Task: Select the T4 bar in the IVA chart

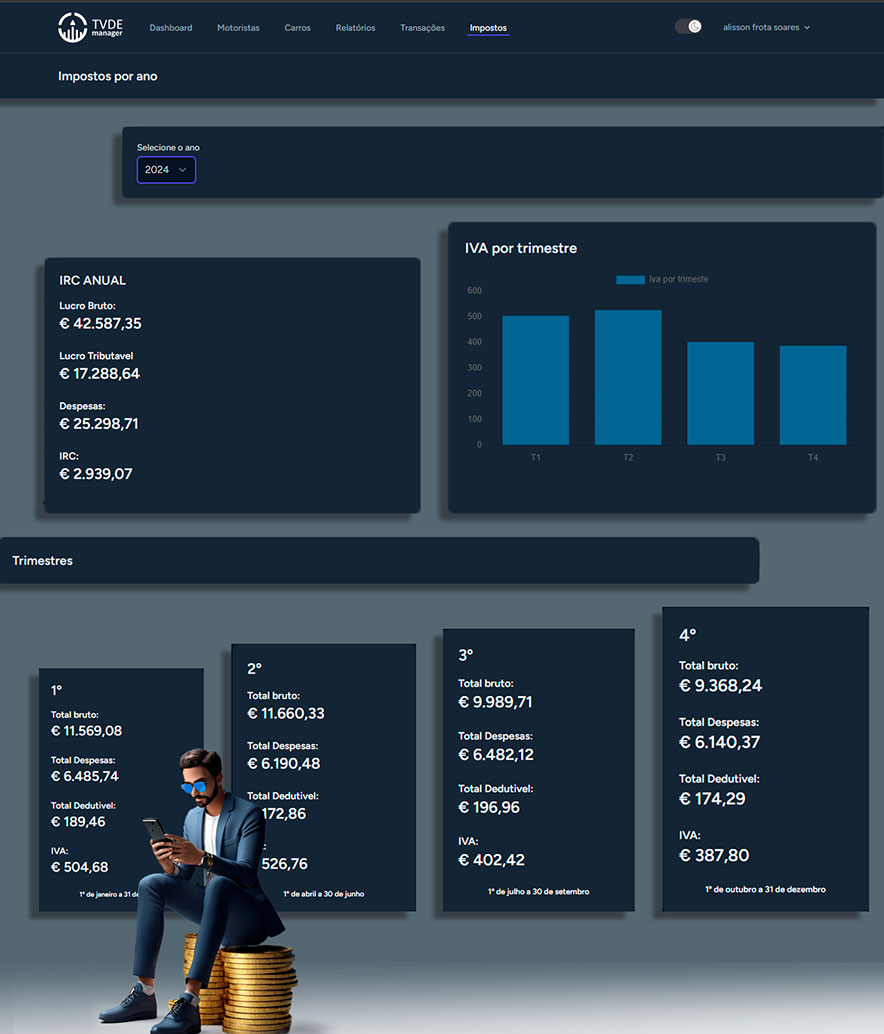Action: 812,395
